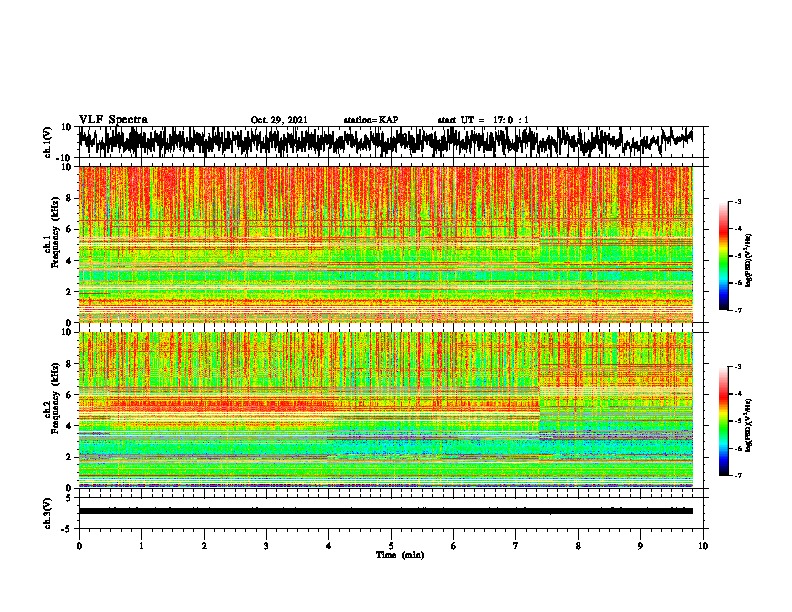Viewport: 792px width, 612px height.
Task: Click the ch.3 voltage trace black band
Action: point(386,511)
